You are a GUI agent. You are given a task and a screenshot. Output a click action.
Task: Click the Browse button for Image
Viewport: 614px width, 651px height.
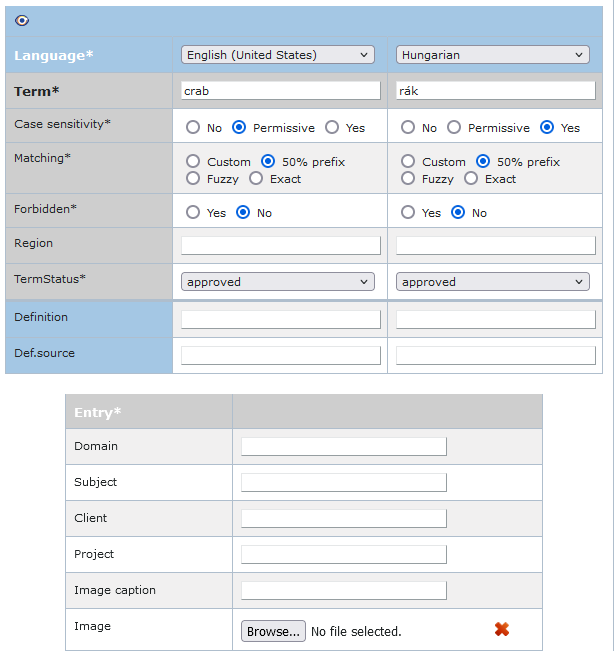[273, 631]
